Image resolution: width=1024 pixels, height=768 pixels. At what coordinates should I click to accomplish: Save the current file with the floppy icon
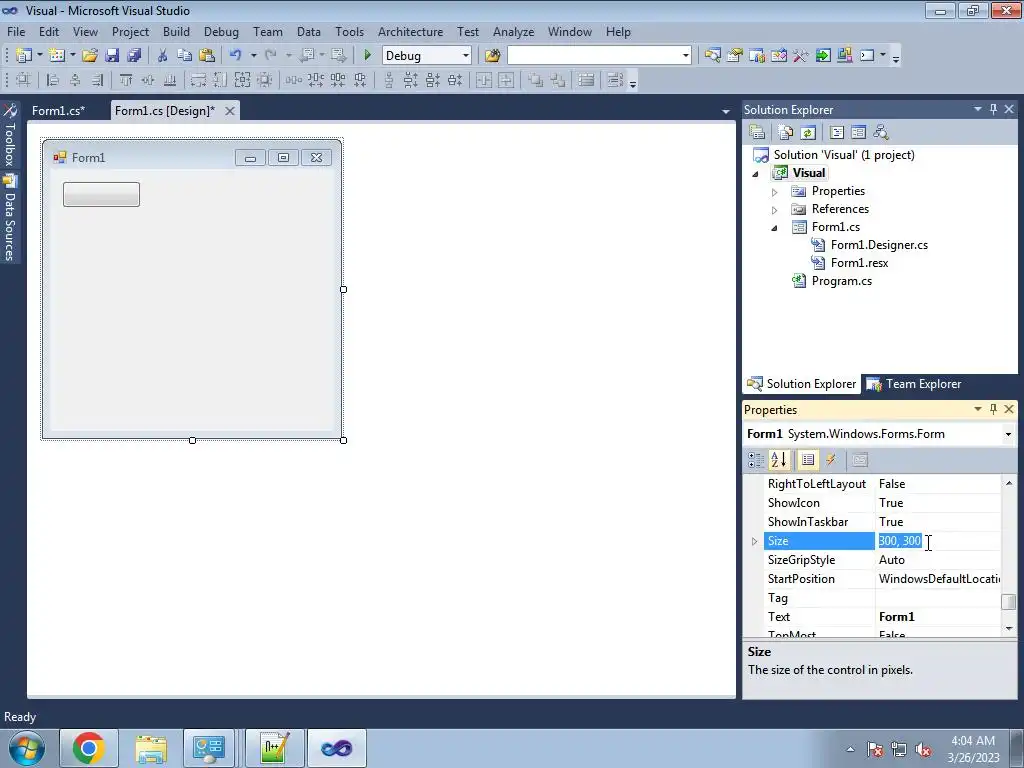(x=112, y=56)
